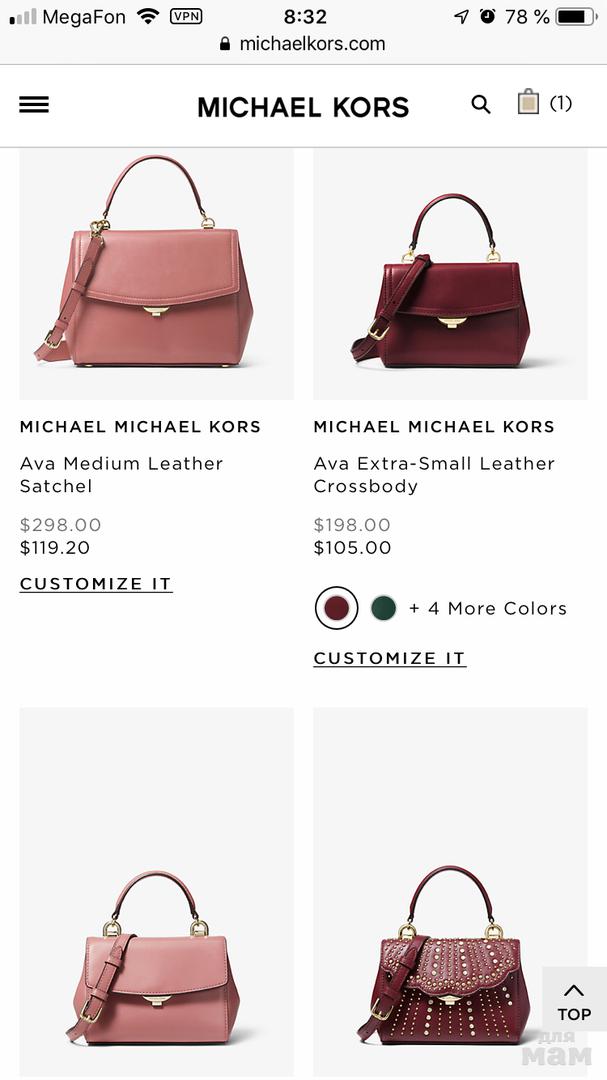Image resolution: width=607 pixels, height=1080 pixels.
Task: Tap the search magnifier icon
Action: point(481,105)
